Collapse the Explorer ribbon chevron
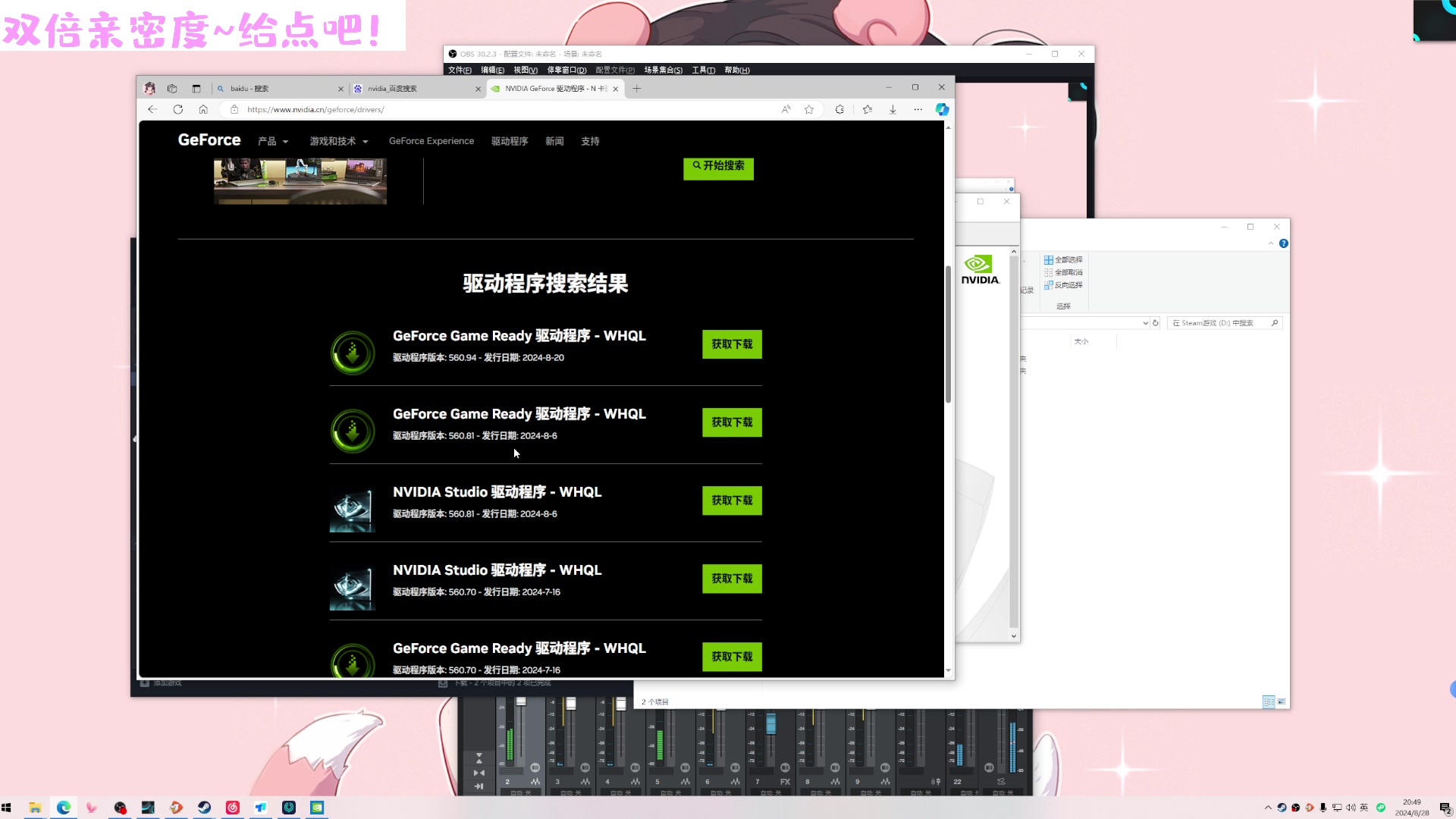Image resolution: width=1456 pixels, height=819 pixels. click(x=1271, y=243)
